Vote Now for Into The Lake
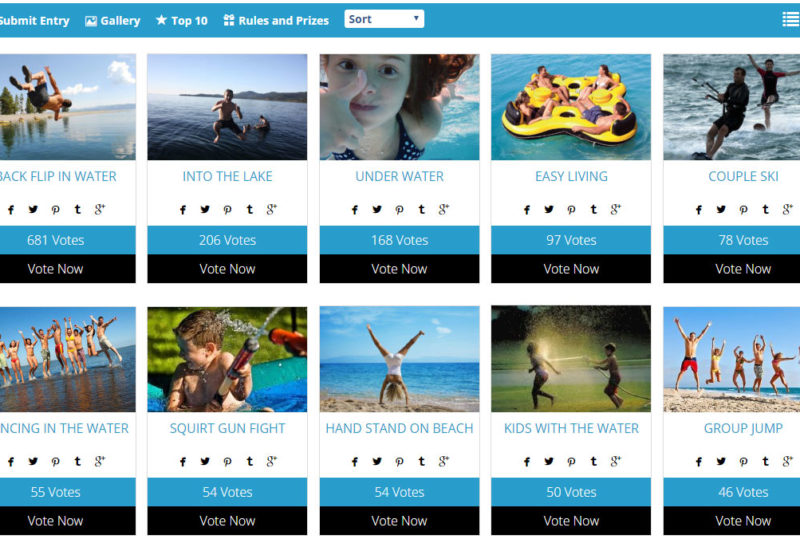The image size is (800, 547). coord(227,269)
